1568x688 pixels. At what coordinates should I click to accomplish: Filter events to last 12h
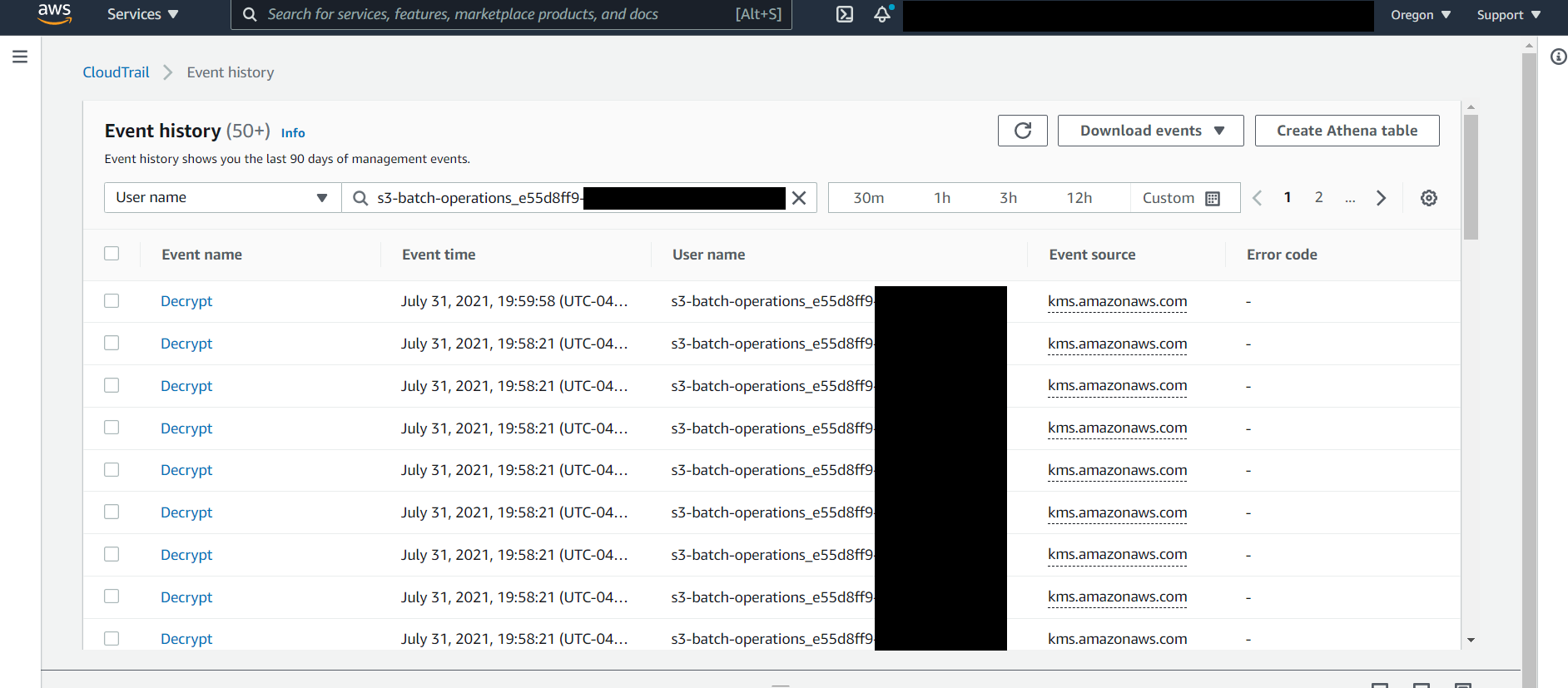[1079, 198]
